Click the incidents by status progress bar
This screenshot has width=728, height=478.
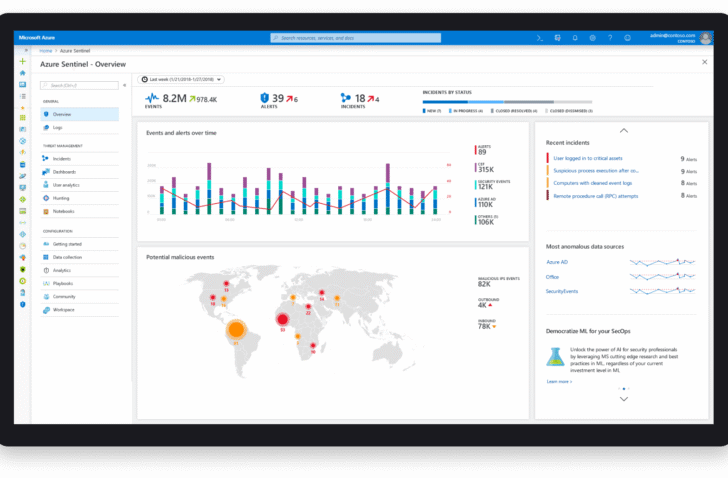(x=507, y=102)
